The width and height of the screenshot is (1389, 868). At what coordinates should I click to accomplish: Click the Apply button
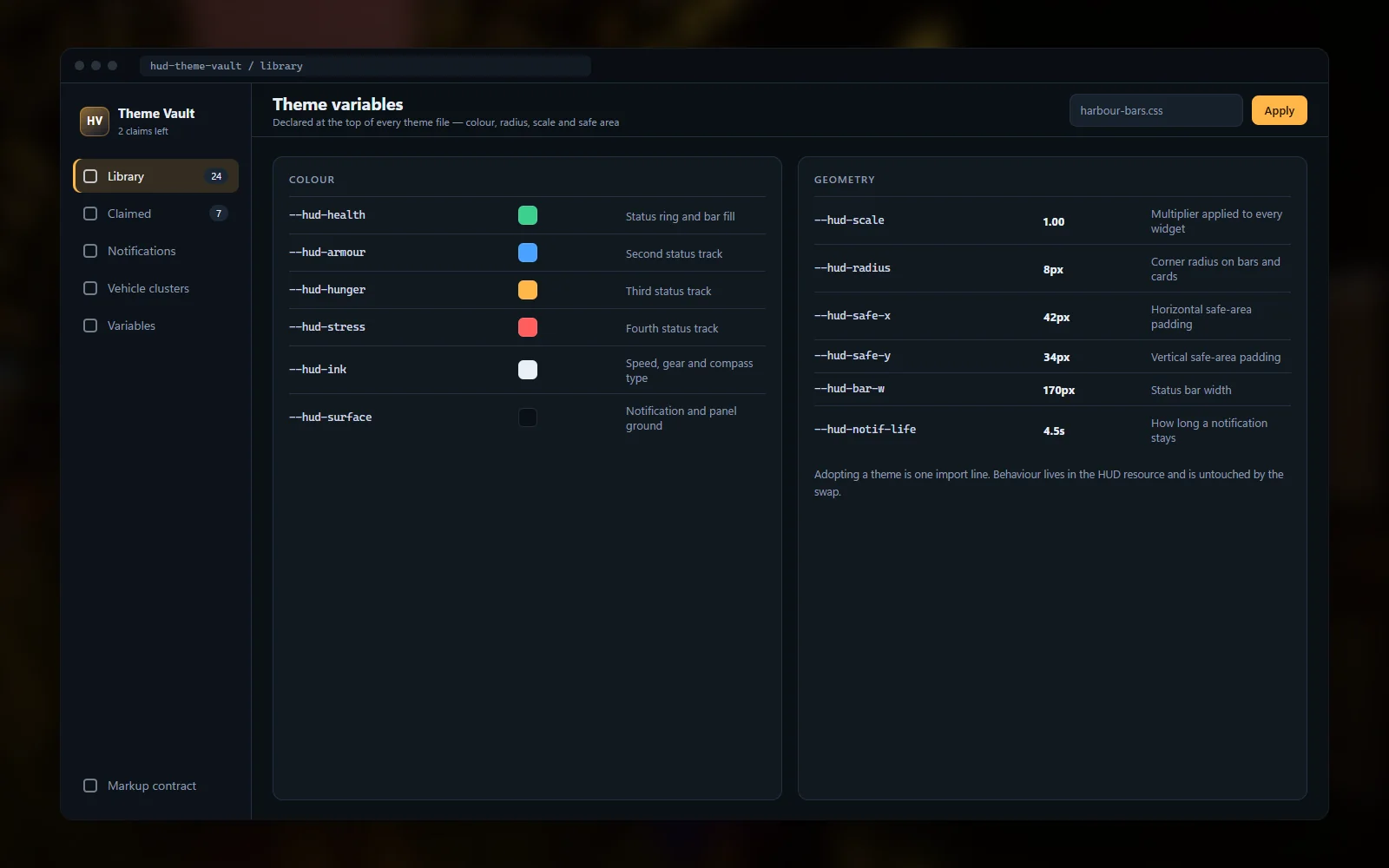[x=1279, y=110]
